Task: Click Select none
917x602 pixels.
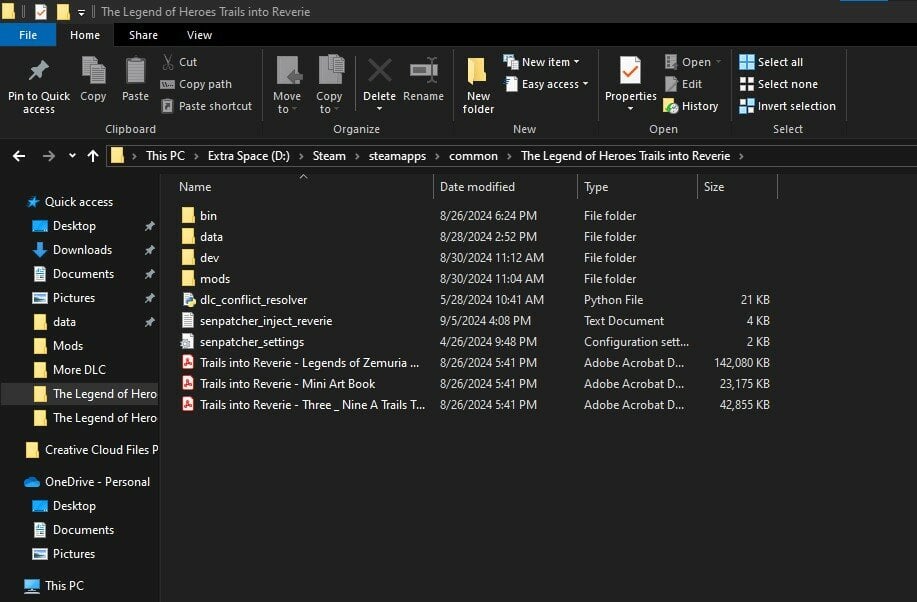Action: (778, 84)
